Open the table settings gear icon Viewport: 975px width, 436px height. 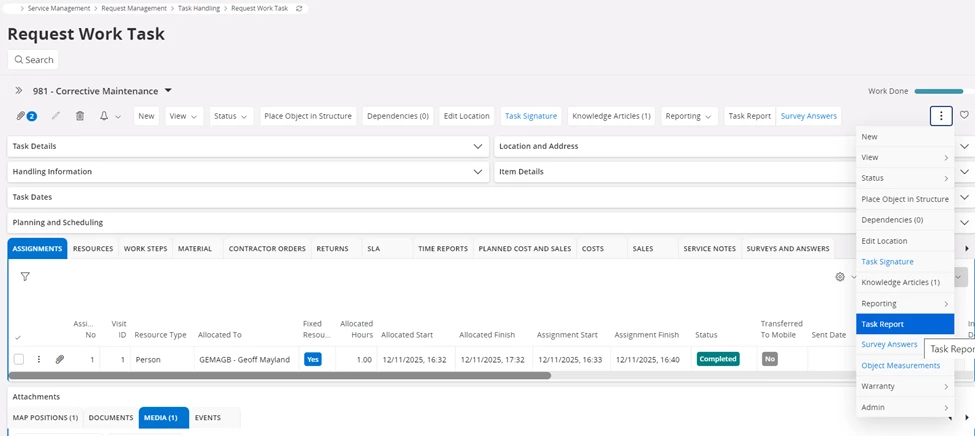click(x=840, y=277)
